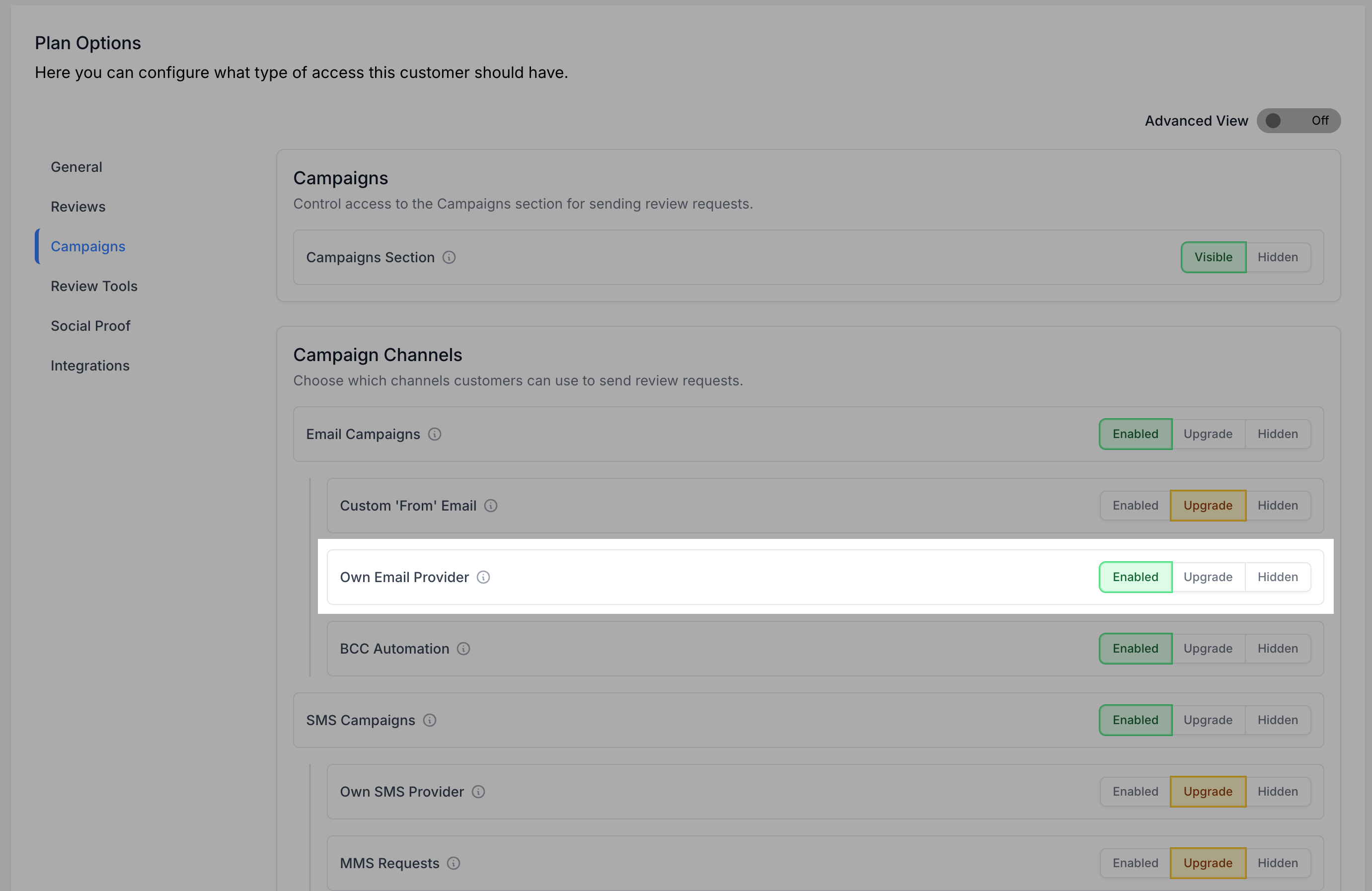Set Own Email Provider to Upgrade
The width and height of the screenshot is (1372, 891).
click(1207, 577)
